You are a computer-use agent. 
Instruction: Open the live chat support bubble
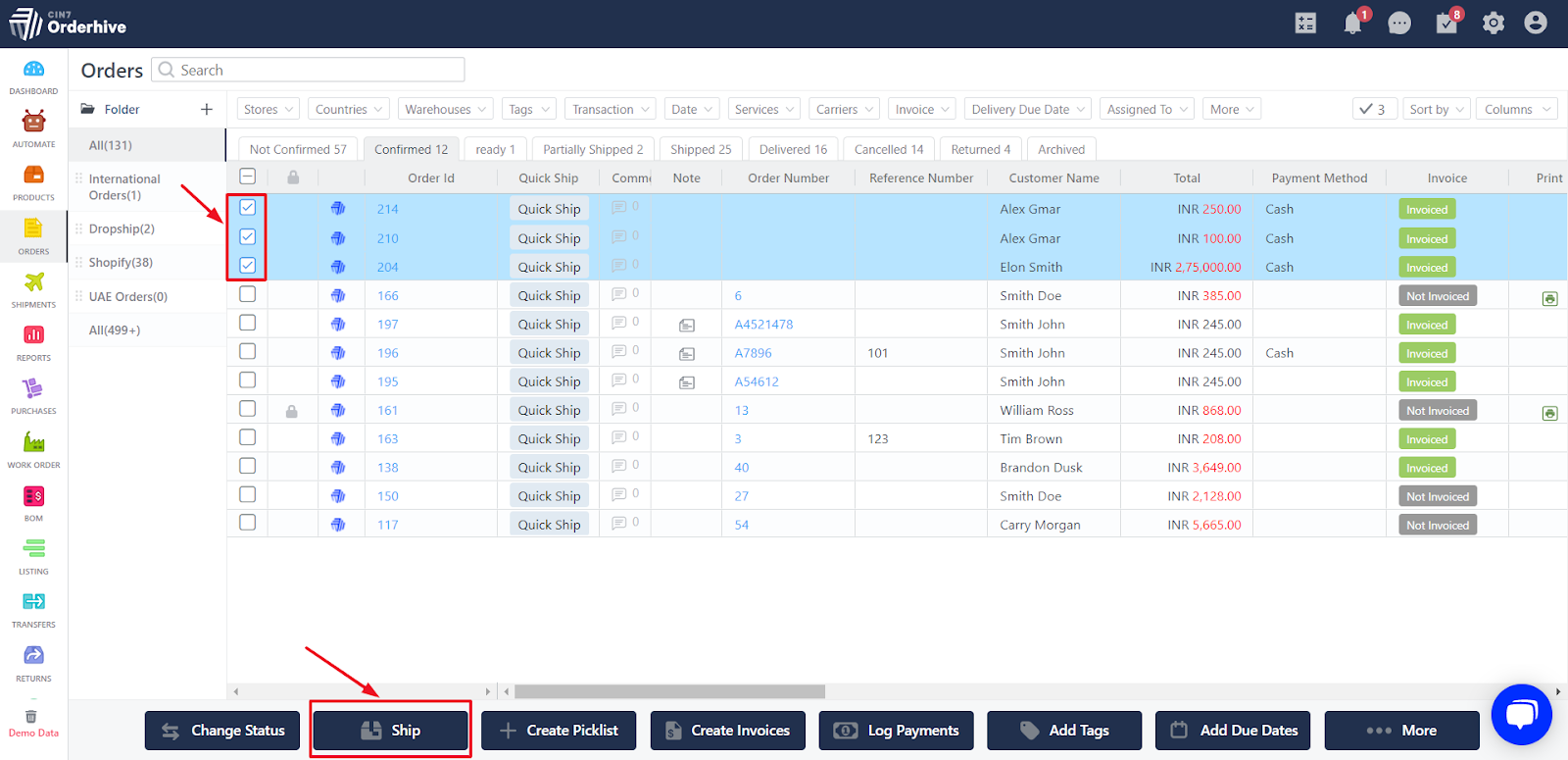(x=1521, y=714)
